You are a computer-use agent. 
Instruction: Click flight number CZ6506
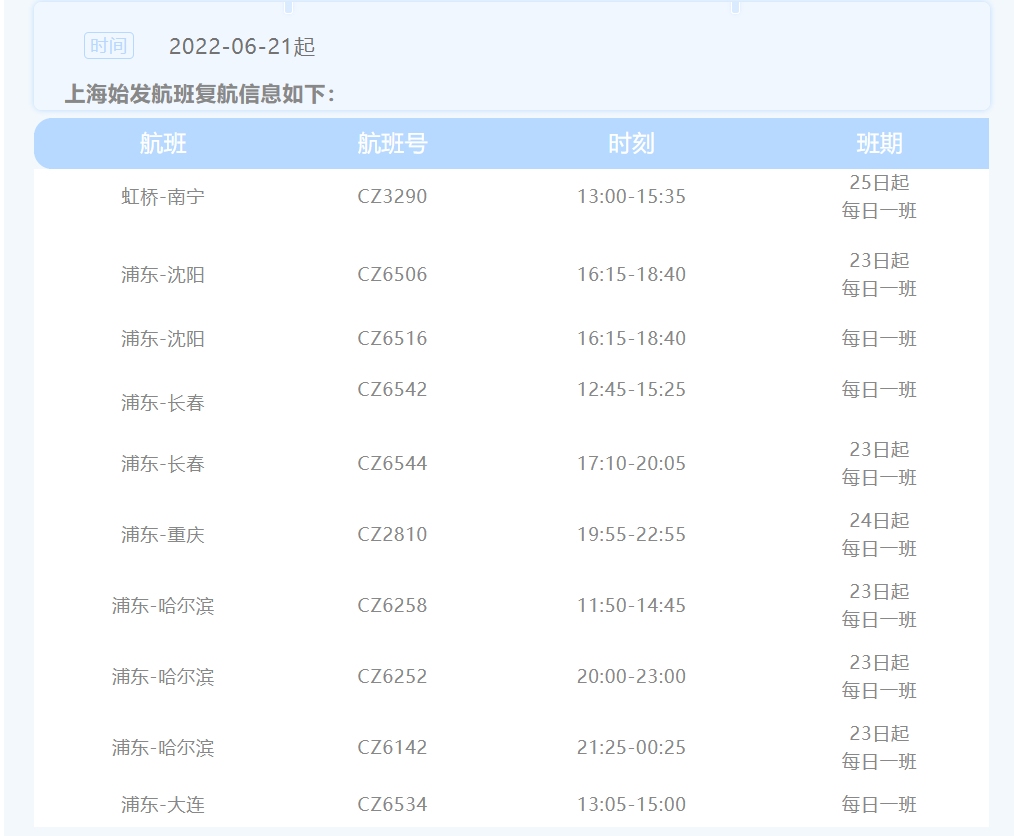[392, 274]
